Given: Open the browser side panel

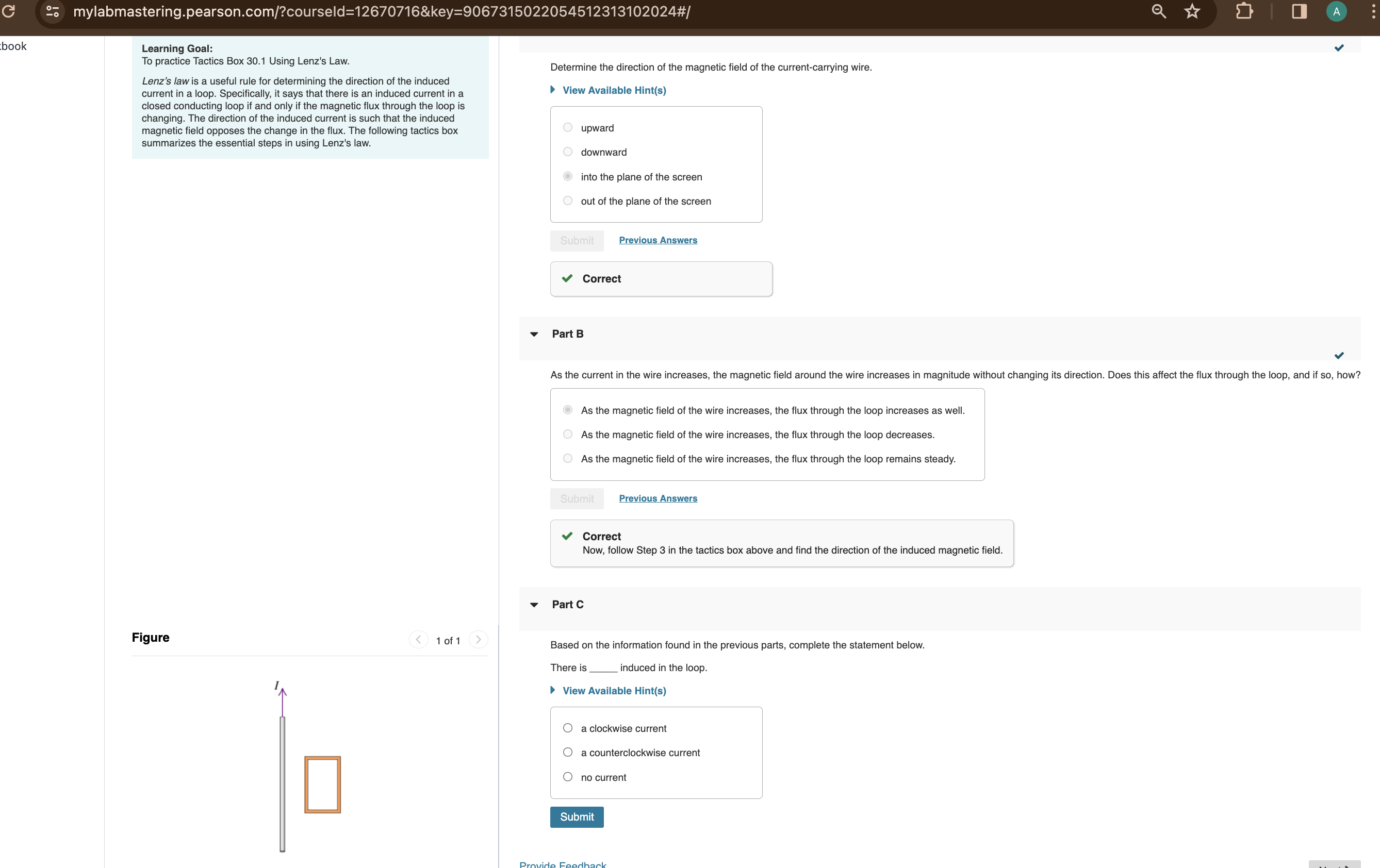Looking at the screenshot, I should (1298, 11).
